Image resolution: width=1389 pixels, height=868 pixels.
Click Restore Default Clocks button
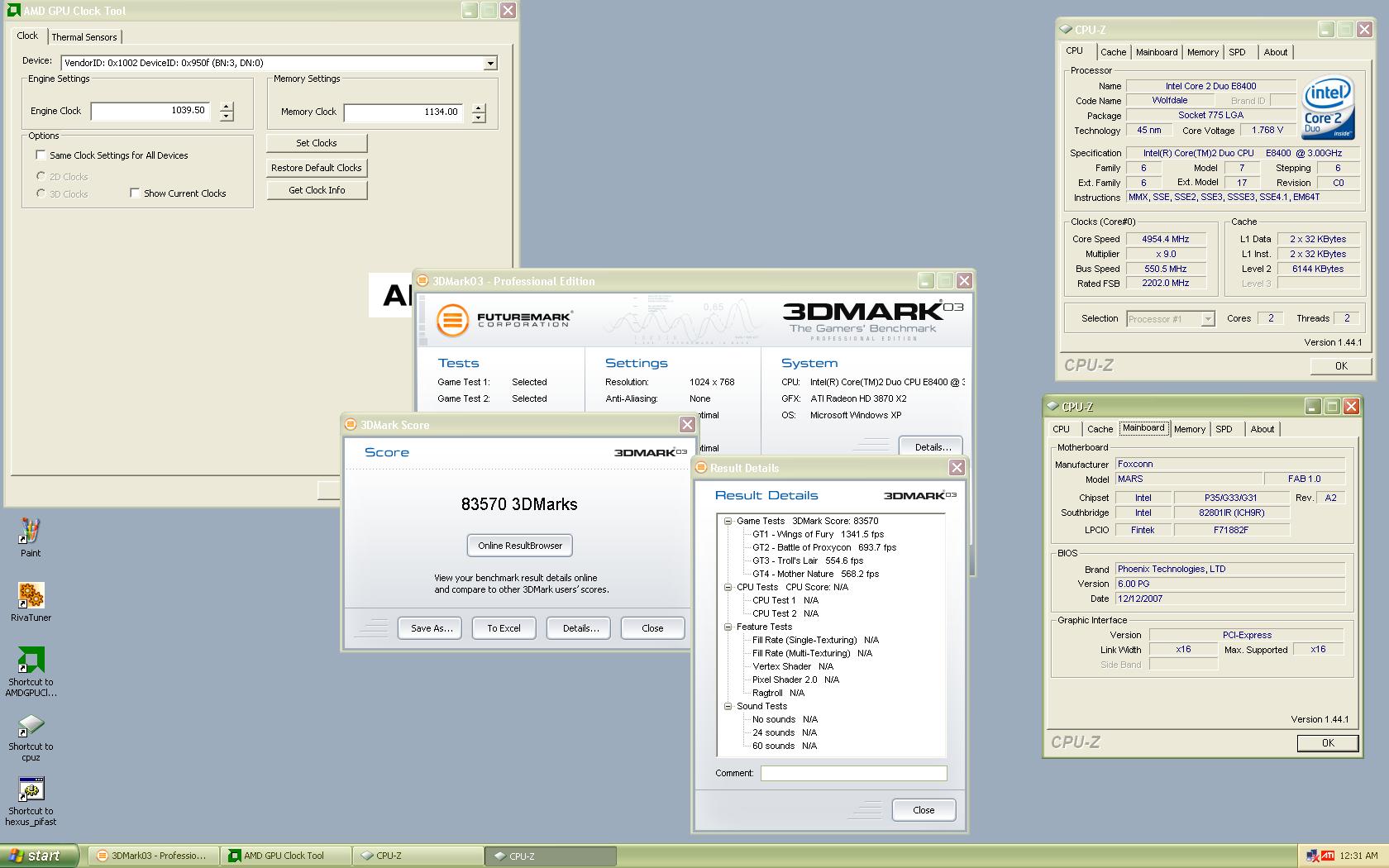(317, 168)
